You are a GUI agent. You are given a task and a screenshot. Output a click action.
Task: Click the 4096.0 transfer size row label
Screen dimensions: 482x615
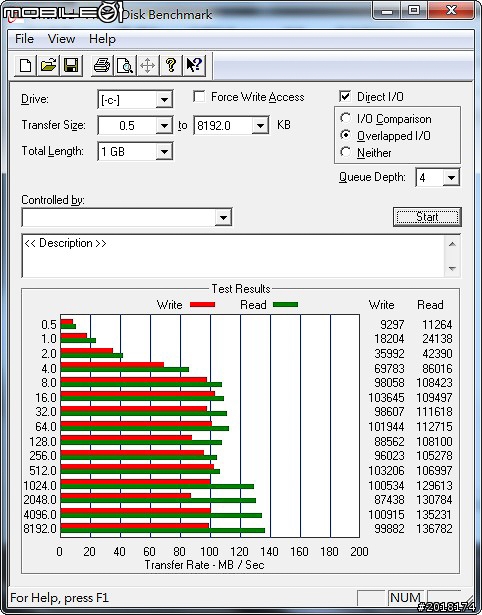click(40, 514)
